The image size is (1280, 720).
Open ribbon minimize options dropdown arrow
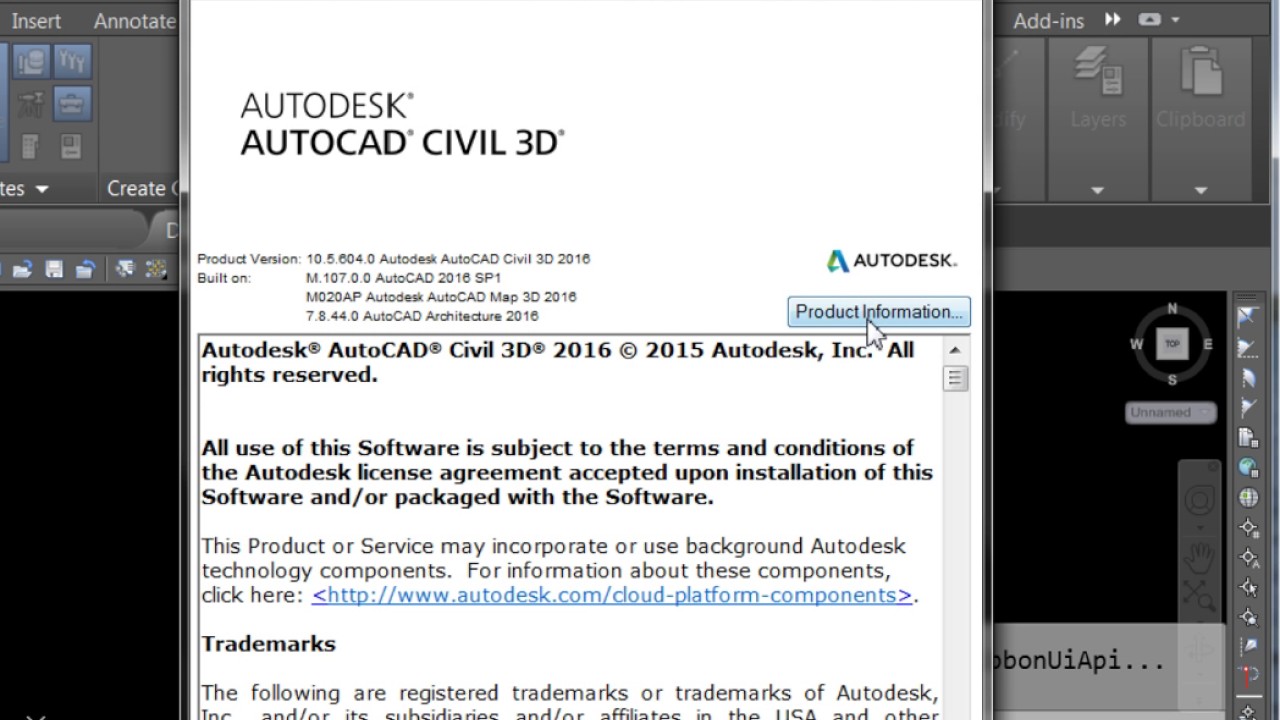(x=1175, y=20)
